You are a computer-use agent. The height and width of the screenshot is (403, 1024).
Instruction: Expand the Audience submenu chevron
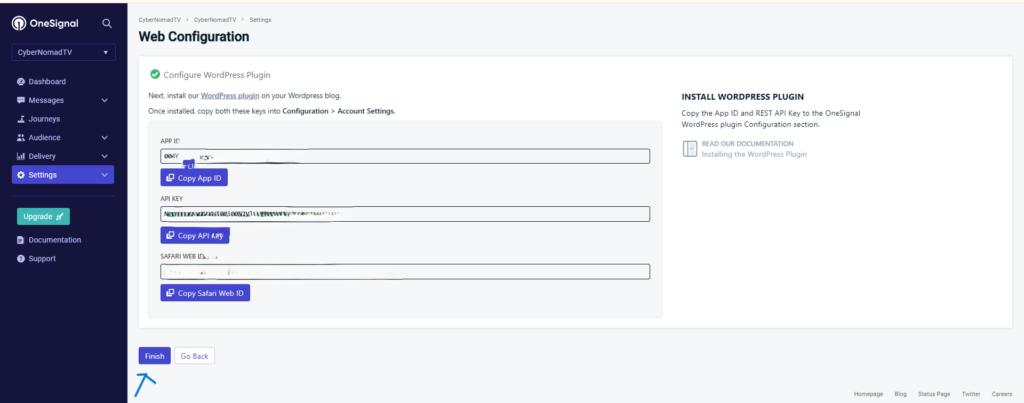(105, 138)
